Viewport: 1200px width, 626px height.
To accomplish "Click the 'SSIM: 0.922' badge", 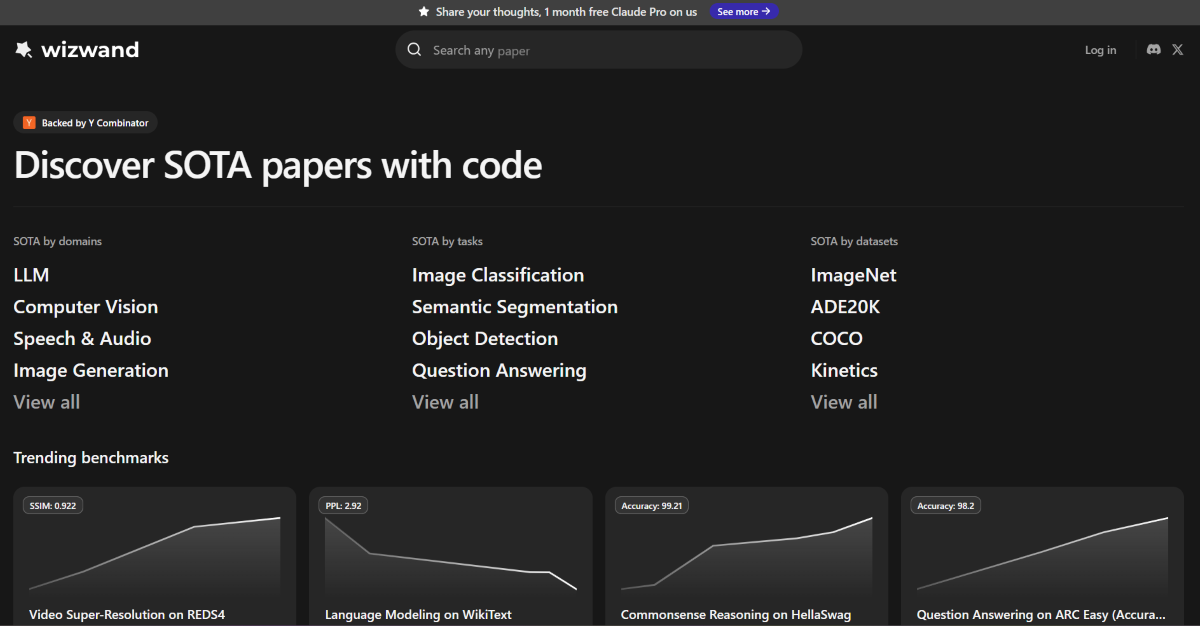I will click(53, 506).
